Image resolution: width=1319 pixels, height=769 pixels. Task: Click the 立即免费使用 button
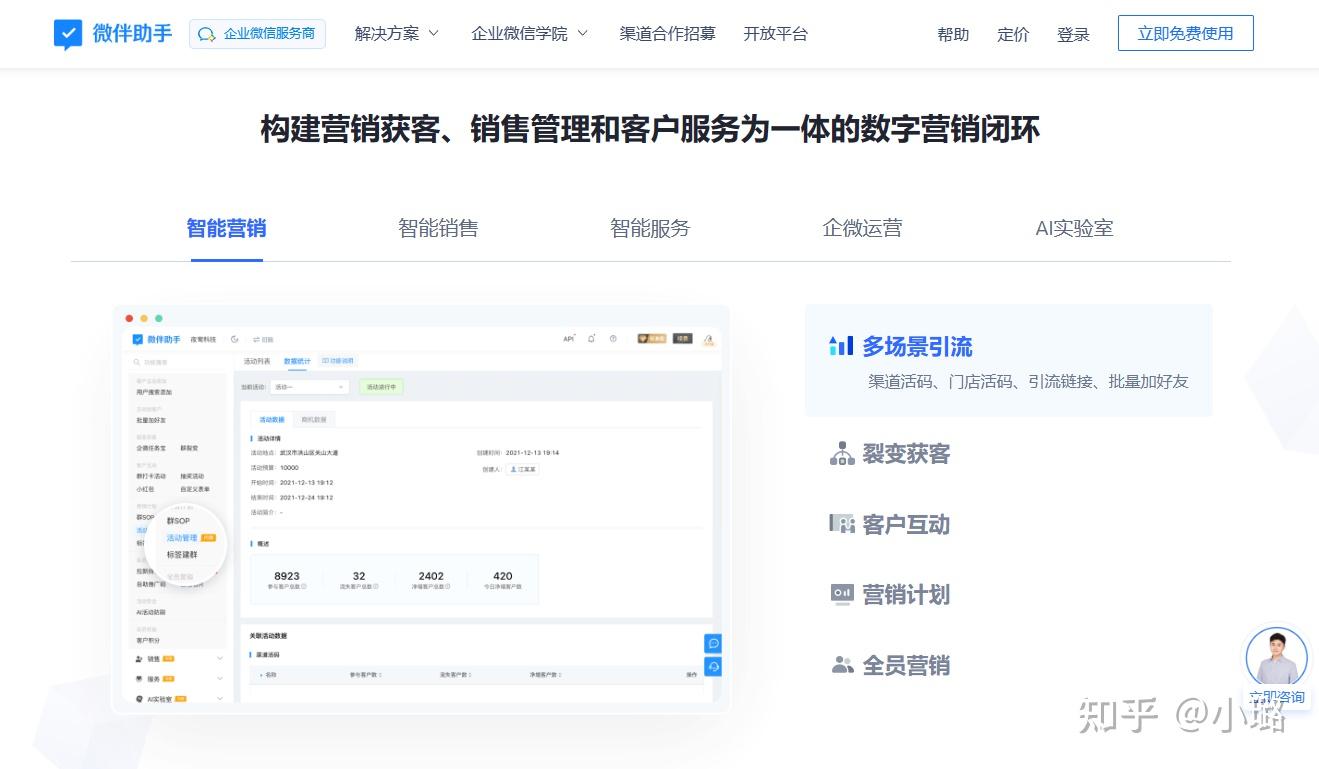(x=1185, y=32)
